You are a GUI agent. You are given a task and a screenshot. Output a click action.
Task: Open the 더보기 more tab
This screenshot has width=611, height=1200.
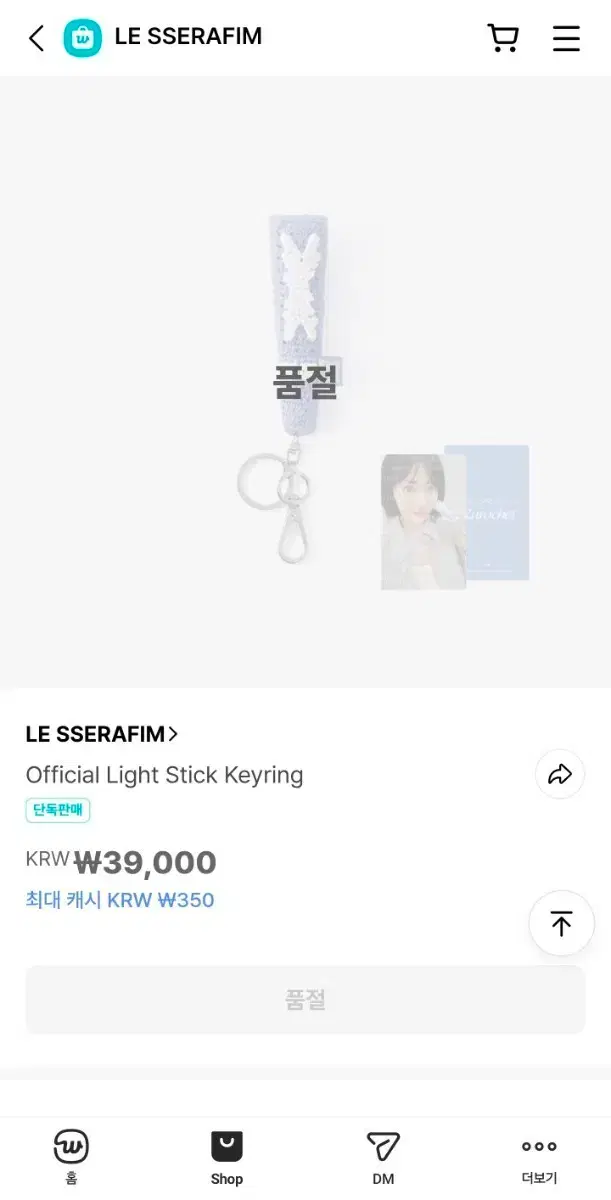point(539,1157)
